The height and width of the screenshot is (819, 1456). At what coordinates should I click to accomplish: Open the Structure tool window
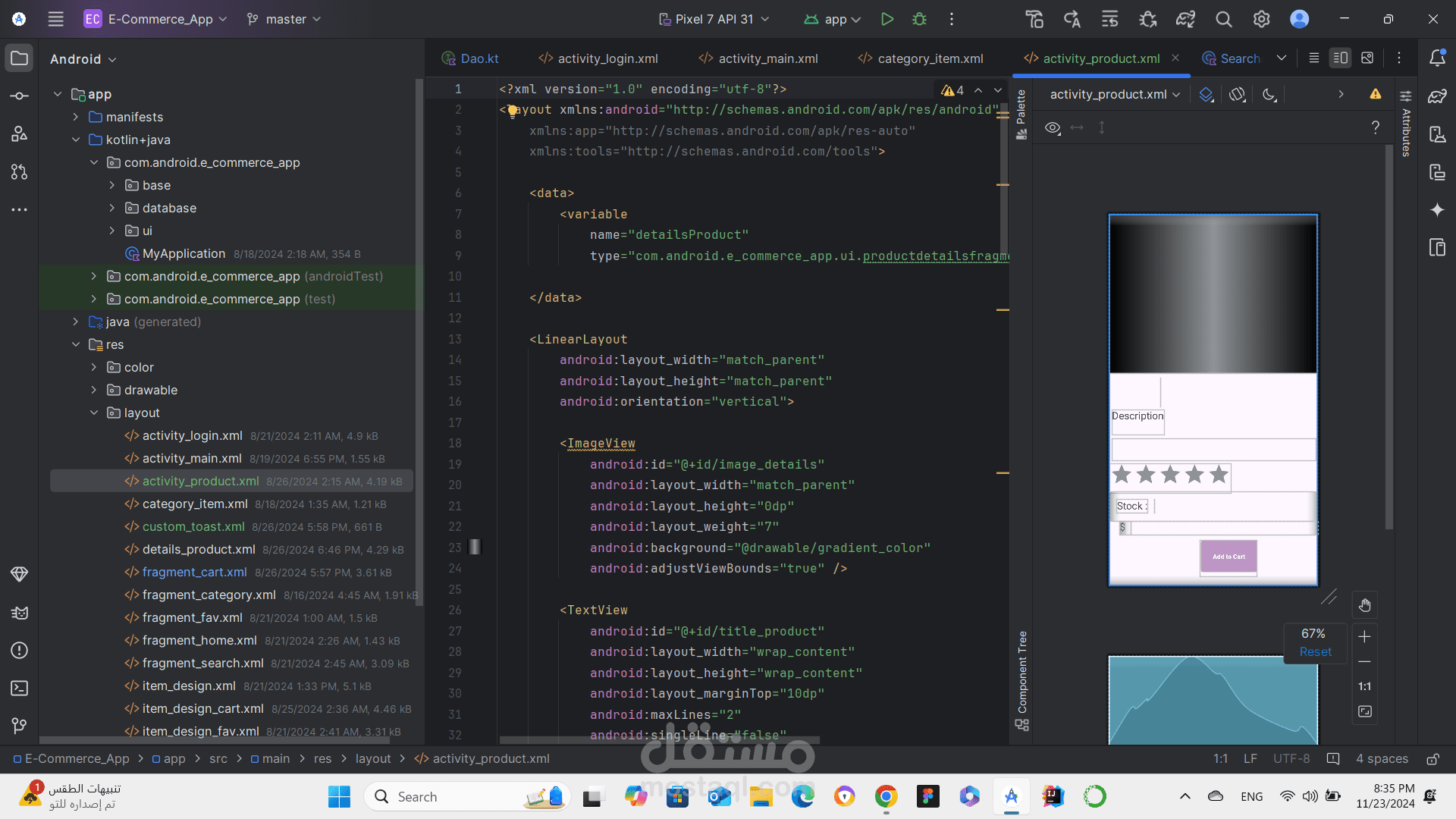[x=20, y=134]
